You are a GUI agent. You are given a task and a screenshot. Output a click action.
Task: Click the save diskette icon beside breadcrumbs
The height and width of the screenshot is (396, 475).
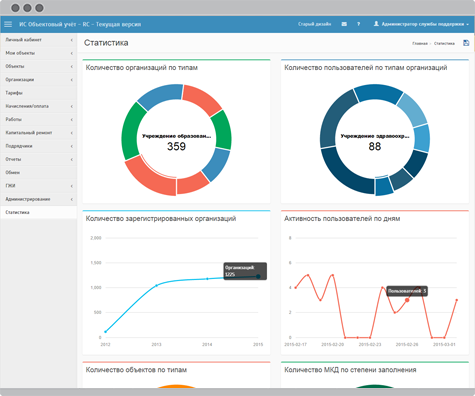pos(466,43)
